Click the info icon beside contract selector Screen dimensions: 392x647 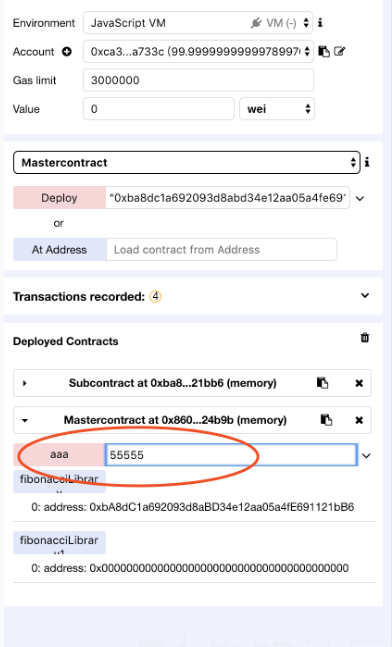(x=367, y=163)
